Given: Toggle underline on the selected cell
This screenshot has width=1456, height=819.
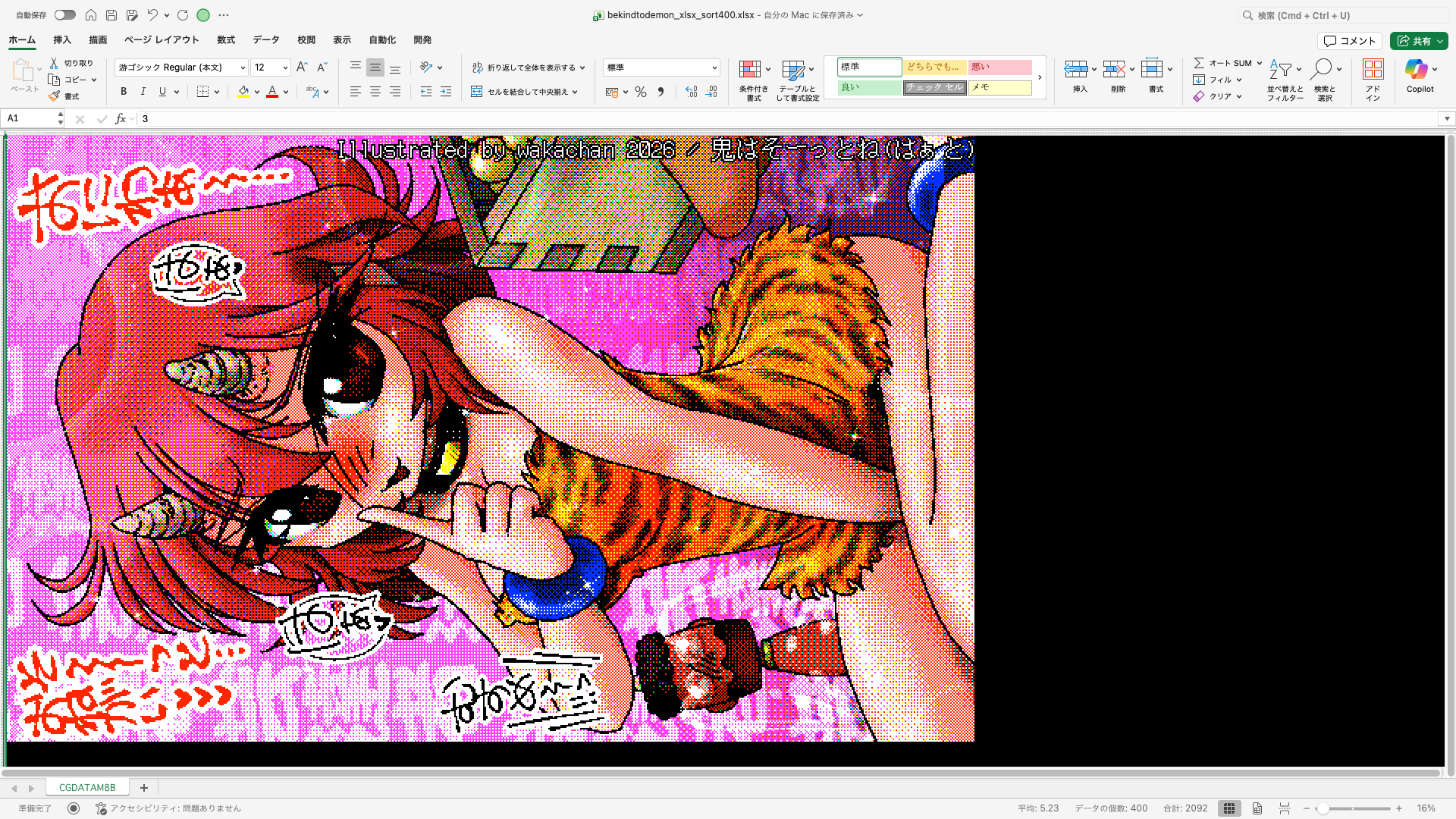Looking at the screenshot, I should 162,91.
